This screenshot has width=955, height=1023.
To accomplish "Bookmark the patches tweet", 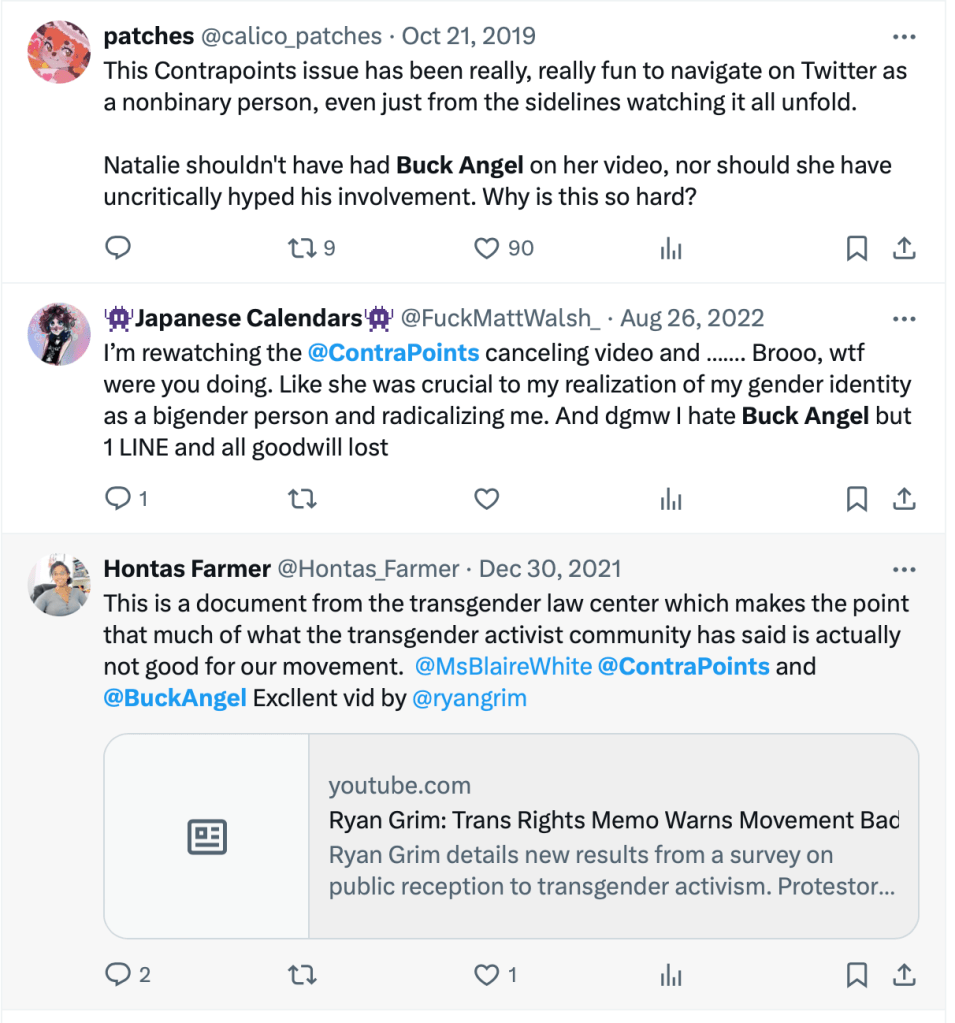I will coord(857,249).
